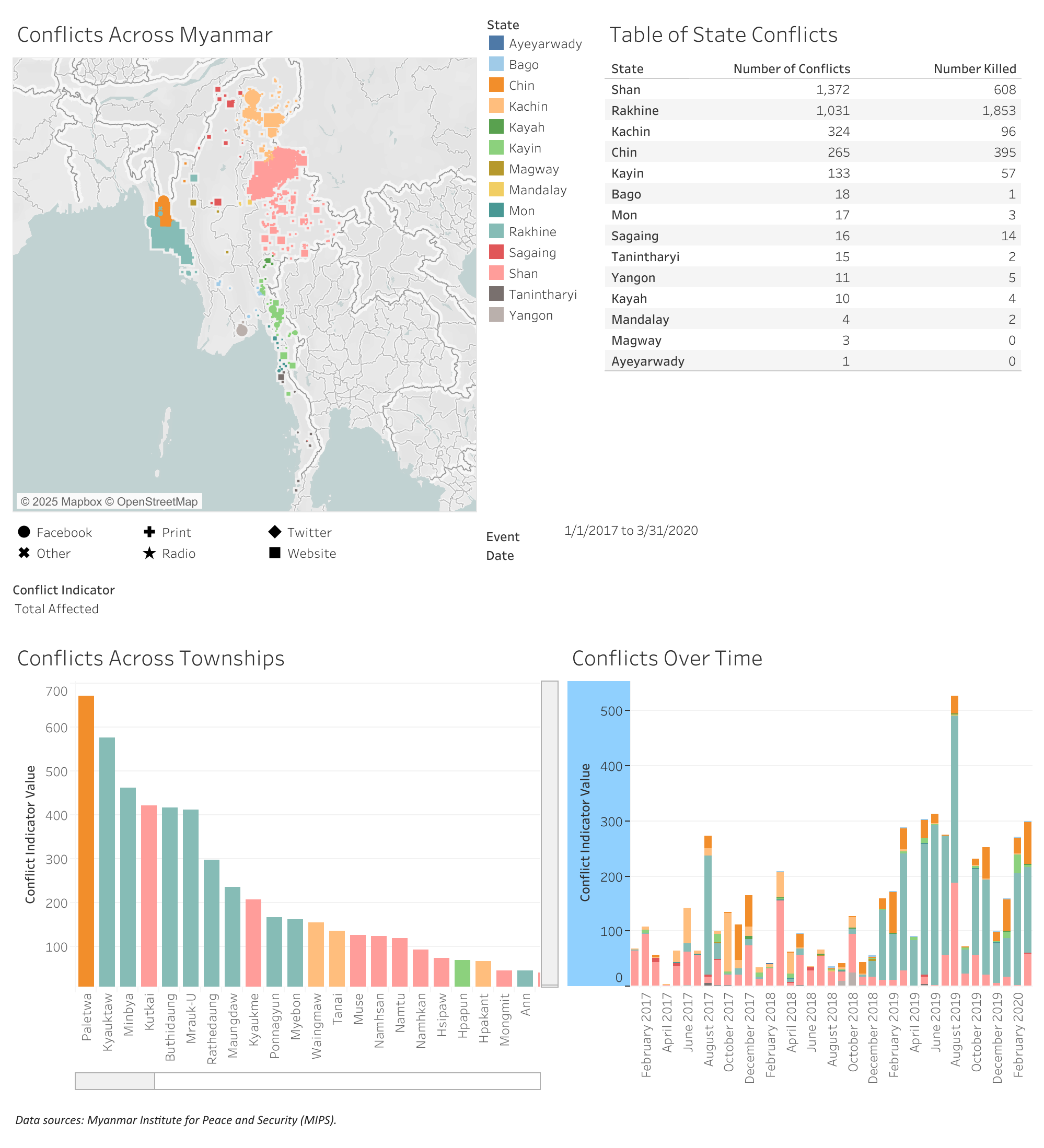Click the Radio star legend icon
The image size is (1044, 1148).
coord(149,553)
